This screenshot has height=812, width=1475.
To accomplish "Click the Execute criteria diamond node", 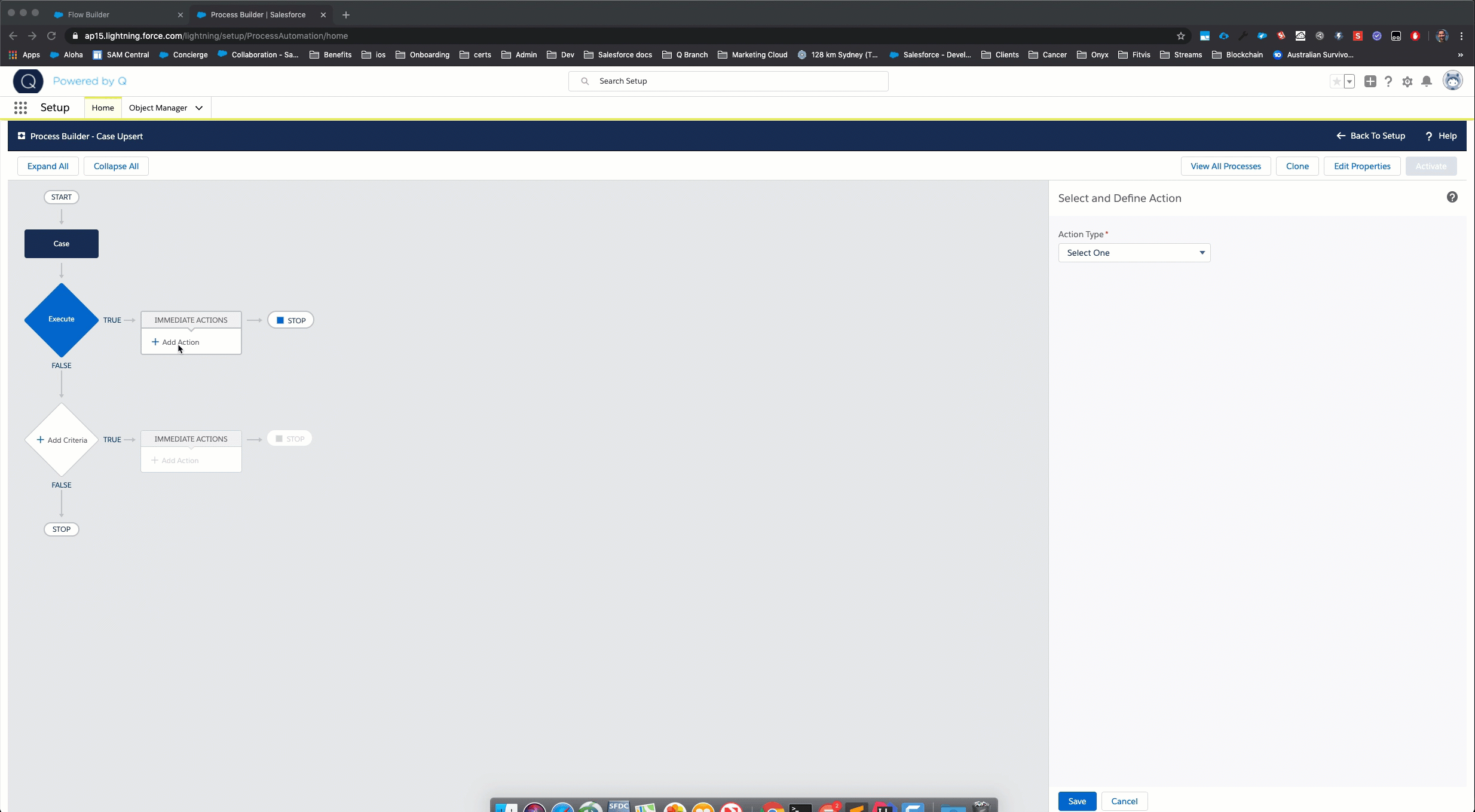I will tap(61, 319).
